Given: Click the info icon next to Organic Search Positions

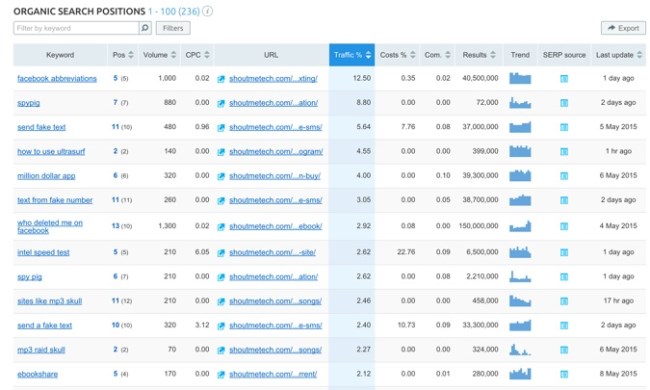Looking at the screenshot, I should click(208, 11).
